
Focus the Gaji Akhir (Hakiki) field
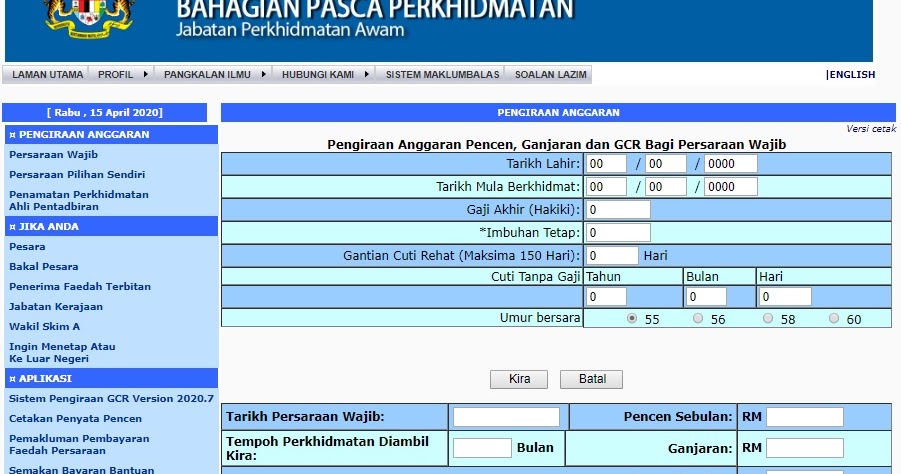pyautogui.click(x=618, y=210)
